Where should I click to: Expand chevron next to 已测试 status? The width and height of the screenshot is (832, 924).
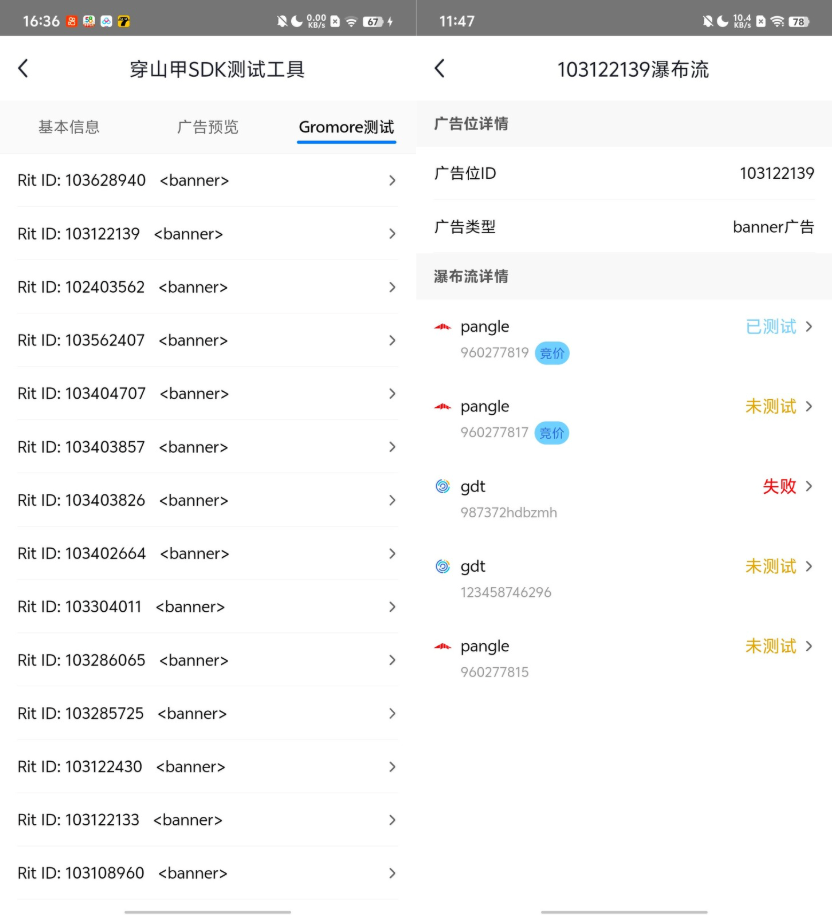tap(809, 327)
